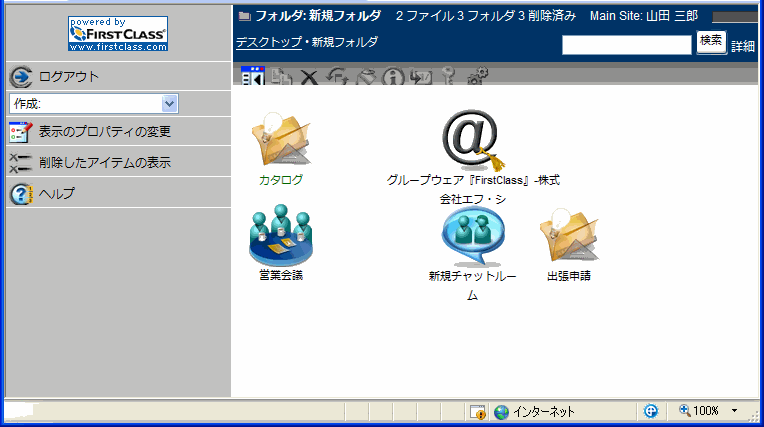Click the hide-sidebar pane toggle icon
764x427 pixels.
pos(252,76)
